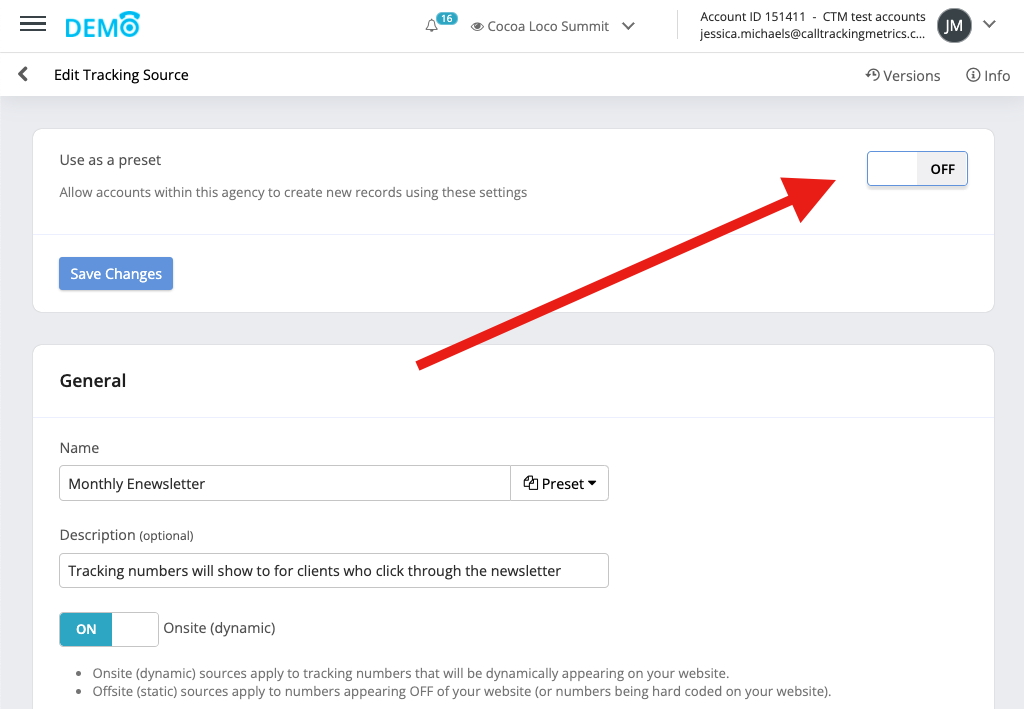This screenshot has width=1024, height=709.
Task: Expand the user profile menu chevron
Action: click(989, 24)
